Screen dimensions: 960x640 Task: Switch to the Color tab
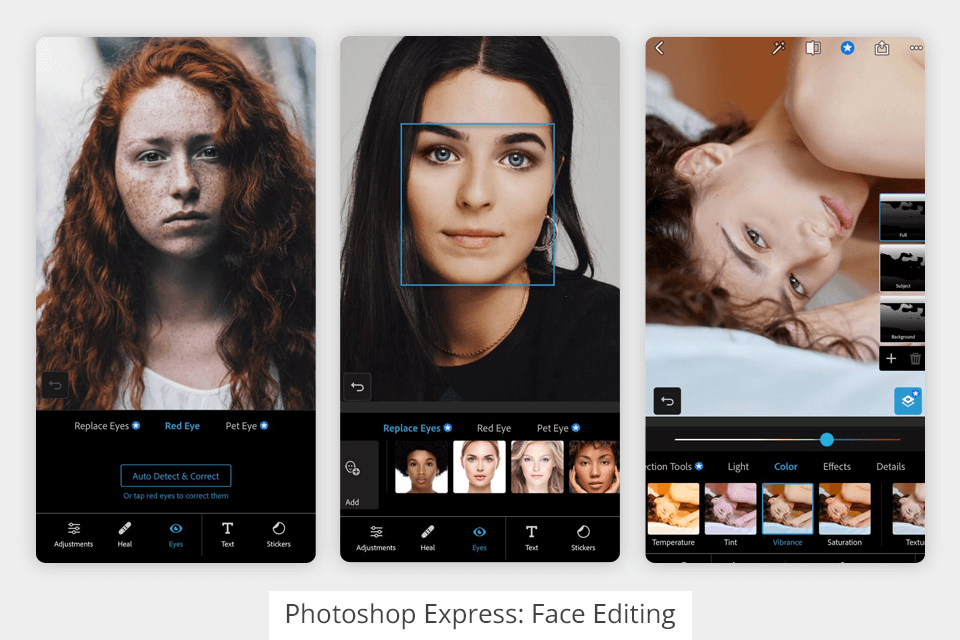(786, 467)
